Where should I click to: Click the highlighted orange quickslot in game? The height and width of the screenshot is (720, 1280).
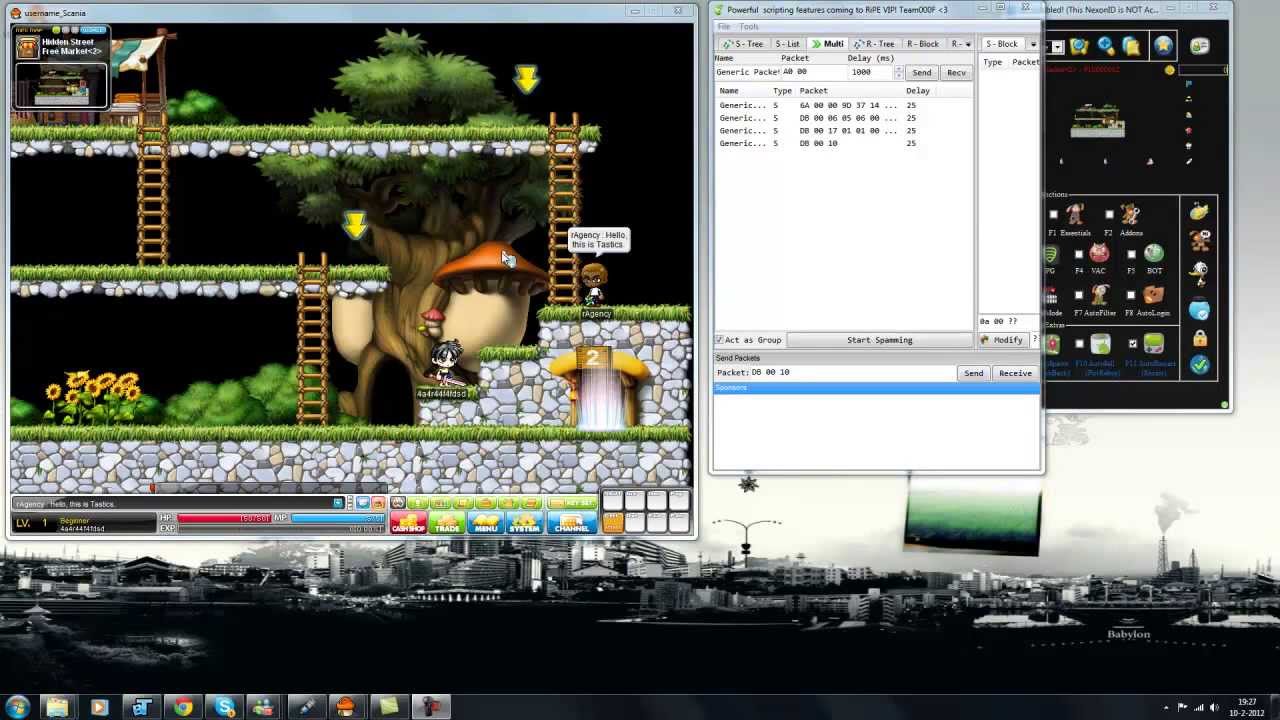[612, 522]
